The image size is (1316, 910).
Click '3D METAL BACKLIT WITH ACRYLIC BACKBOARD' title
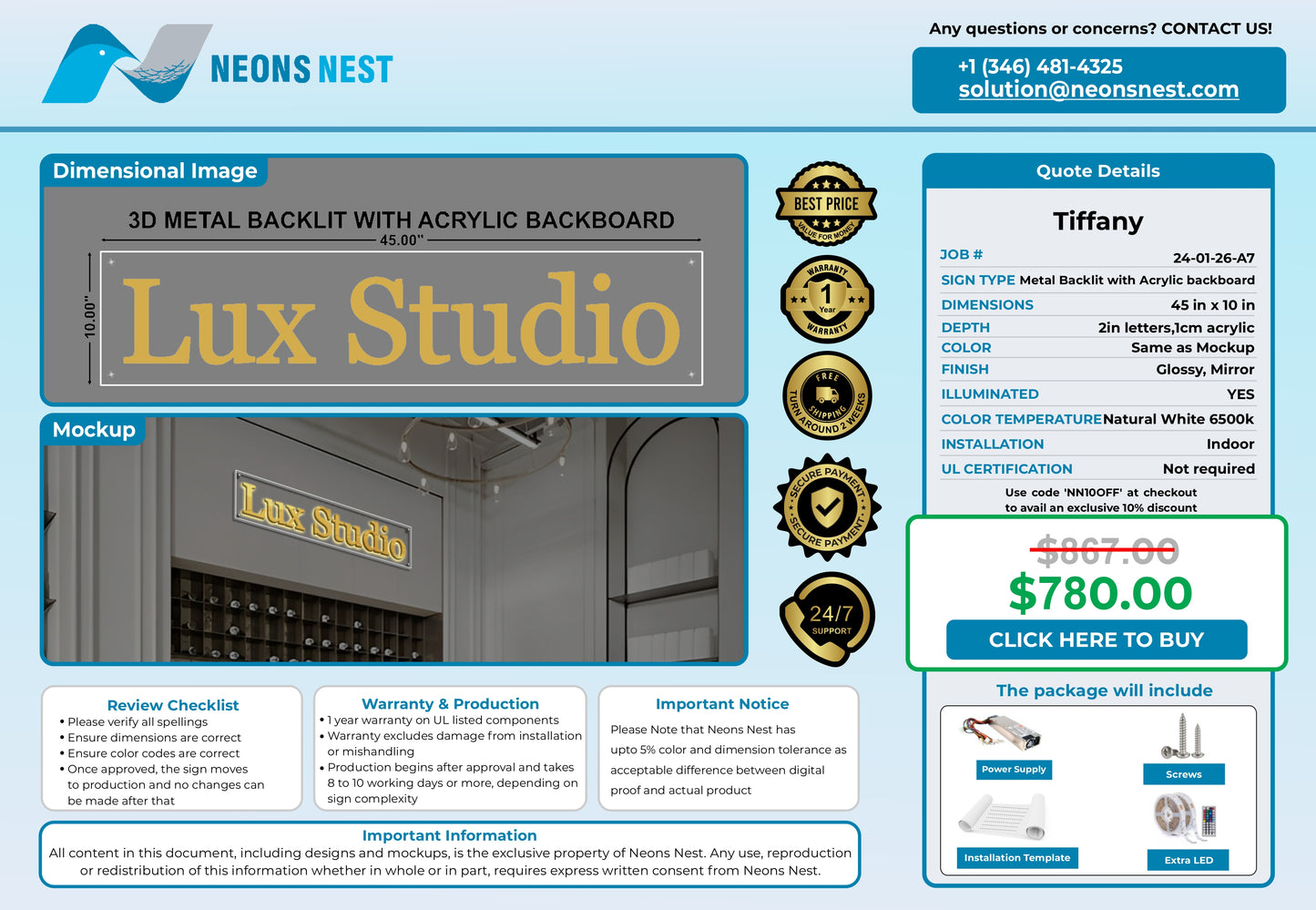(x=402, y=220)
